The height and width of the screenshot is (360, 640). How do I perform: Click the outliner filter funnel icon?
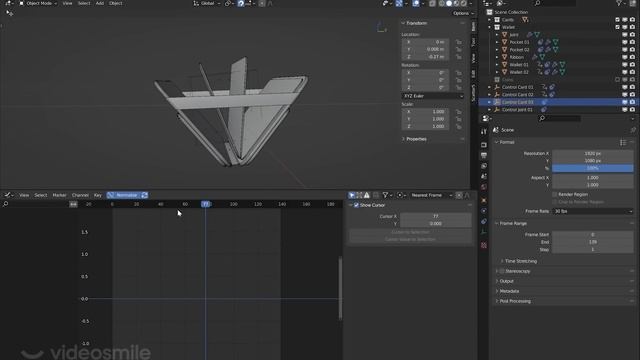(619, 3)
